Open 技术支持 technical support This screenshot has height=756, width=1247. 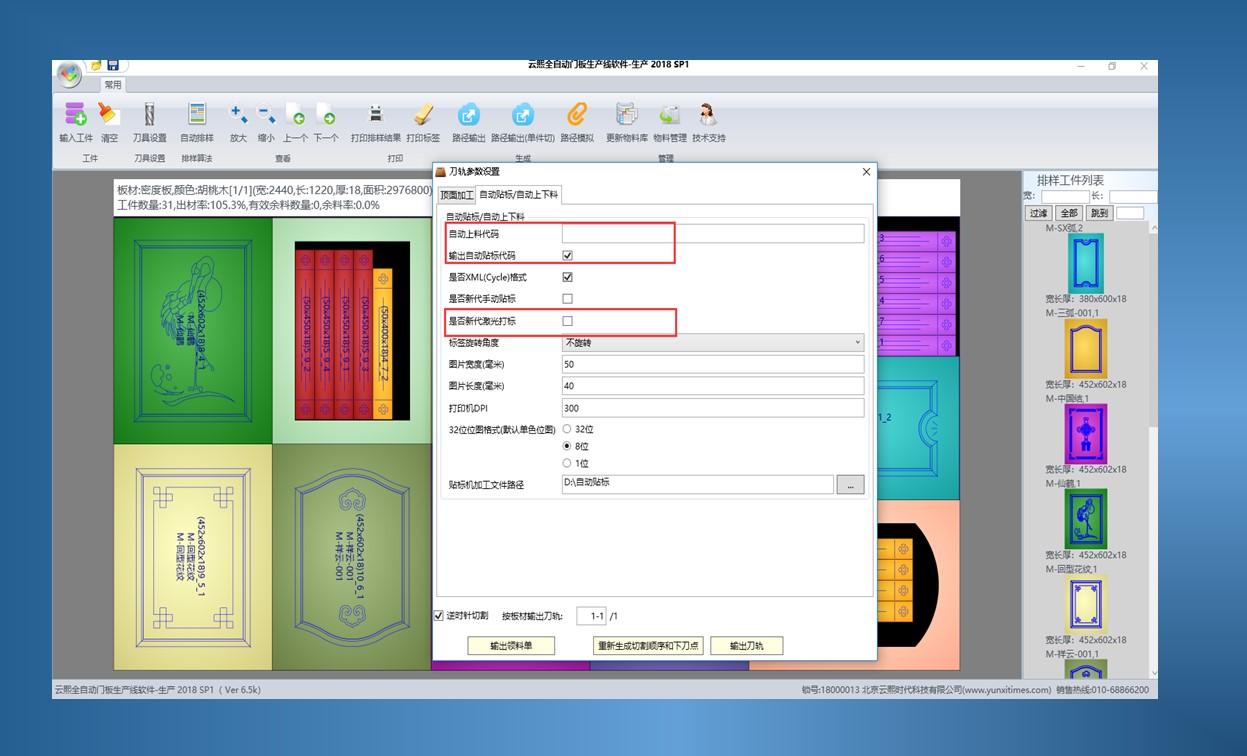[x=708, y=115]
